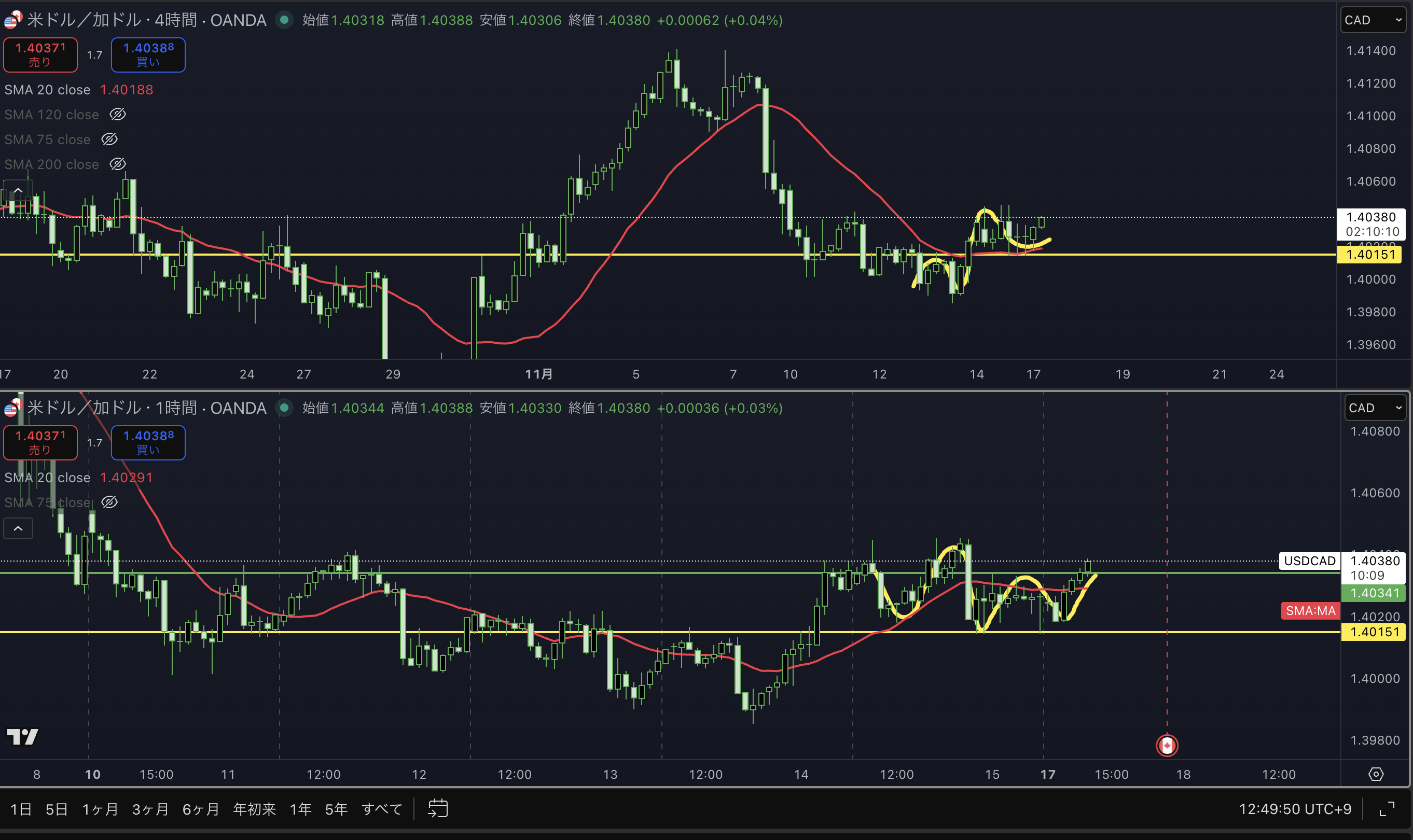The image size is (1413, 840).
Task: Click the red 売り sell button, upper chart
Action: (40, 55)
